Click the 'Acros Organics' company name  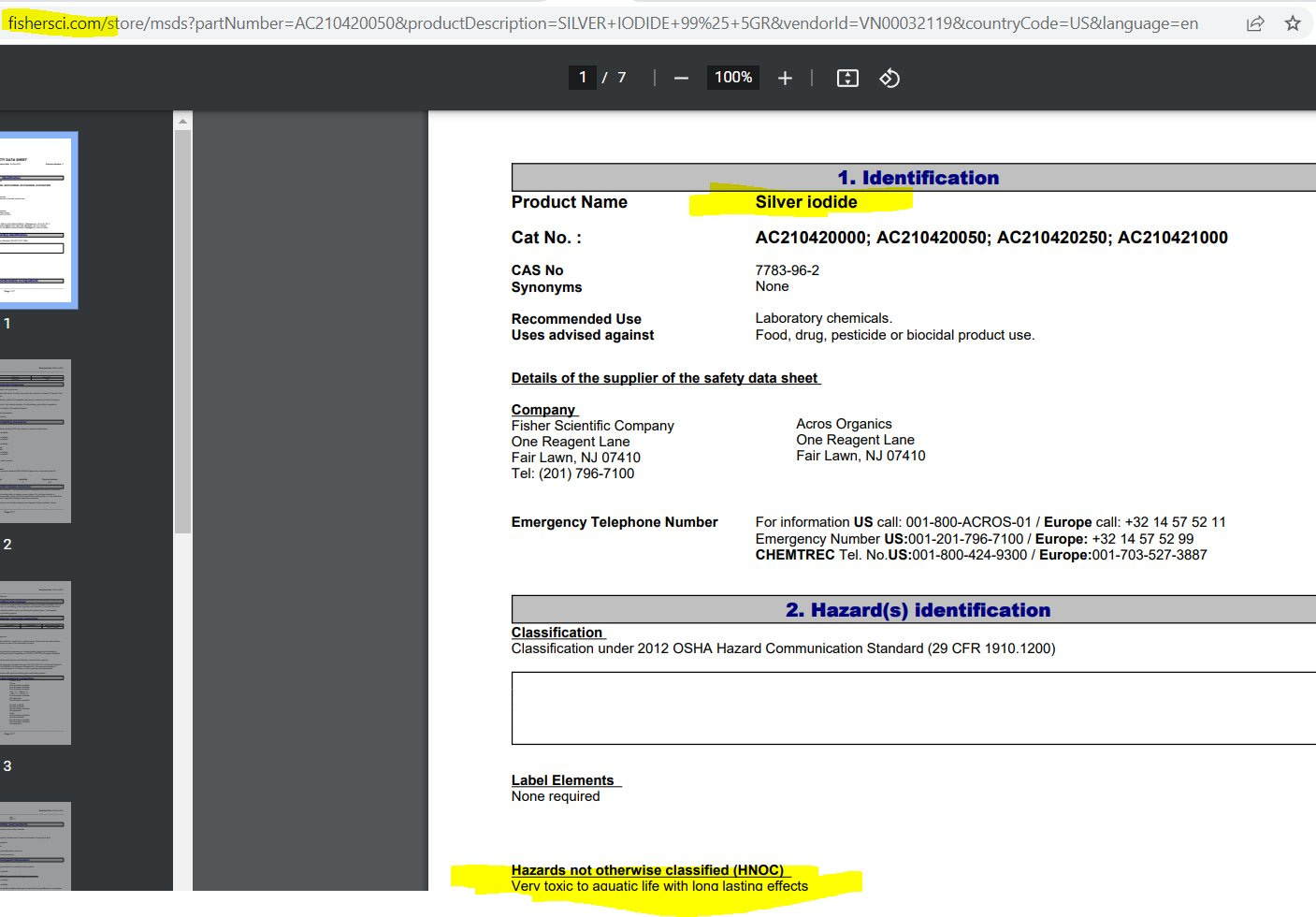coord(844,424)
